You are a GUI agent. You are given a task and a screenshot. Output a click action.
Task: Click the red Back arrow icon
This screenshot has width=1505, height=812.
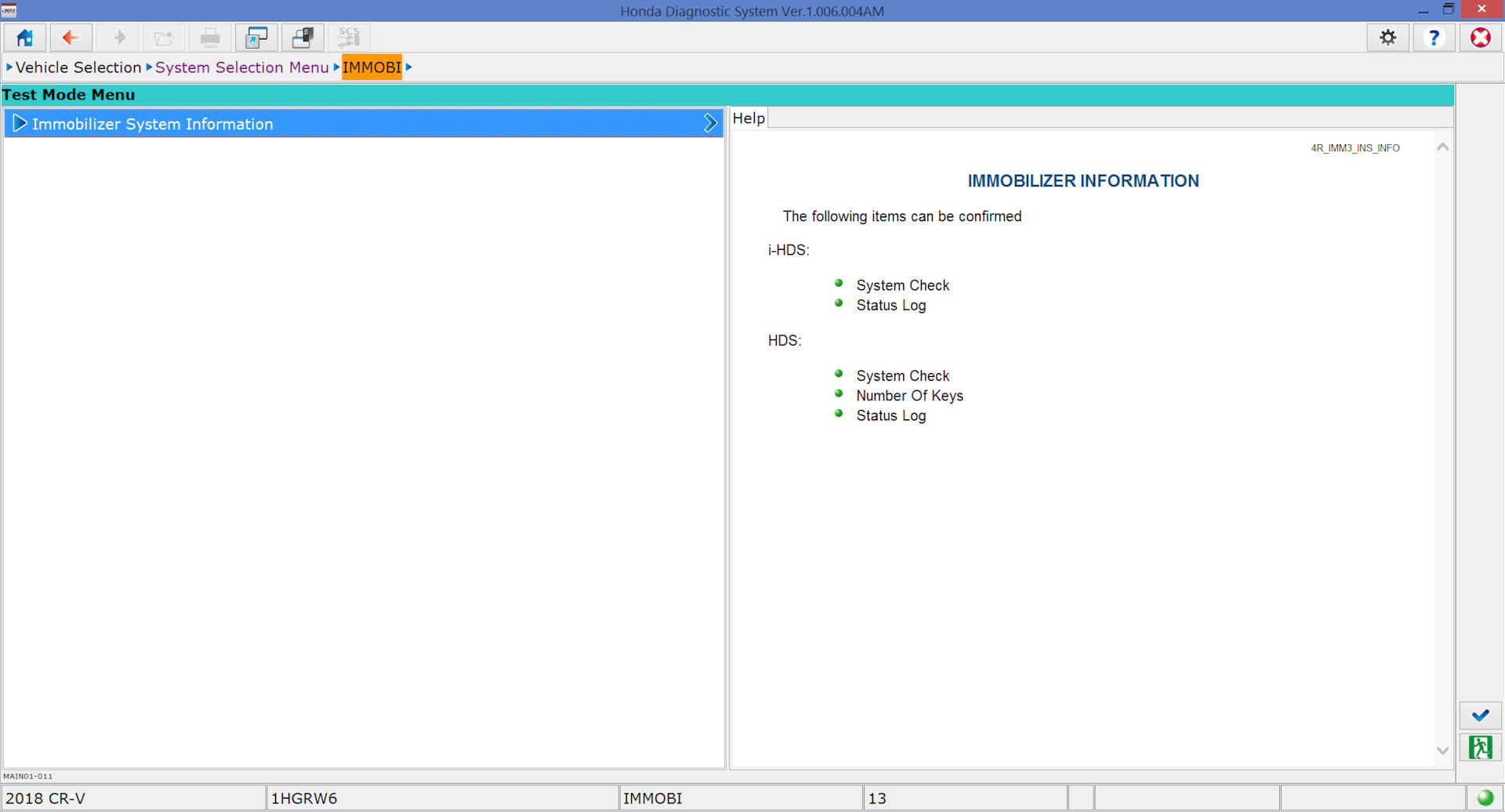[71, 38]
